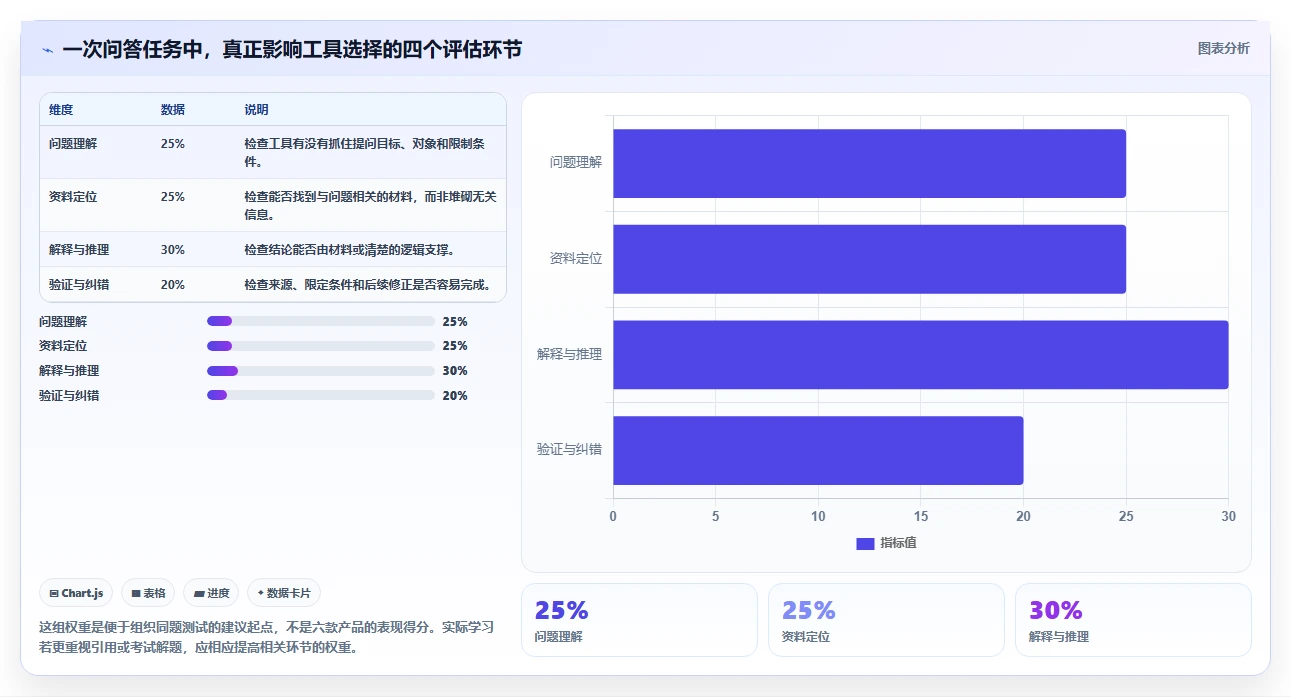Screen dimensions: 1291x697
Task: Click the table description starting 检查能否找到
Action: (x=370, y=205)
